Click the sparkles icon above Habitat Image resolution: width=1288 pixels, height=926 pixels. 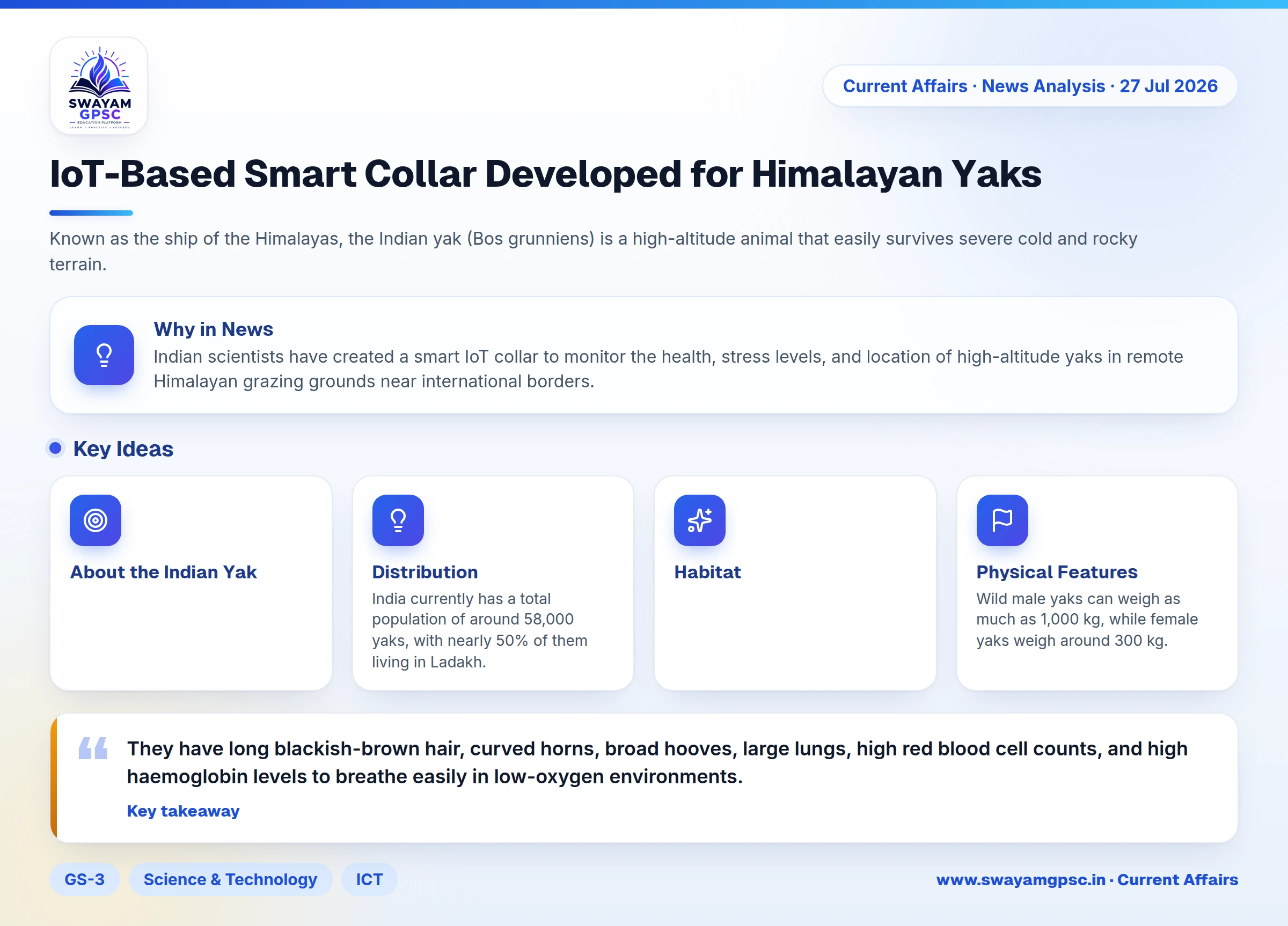(x=700, y=520)
